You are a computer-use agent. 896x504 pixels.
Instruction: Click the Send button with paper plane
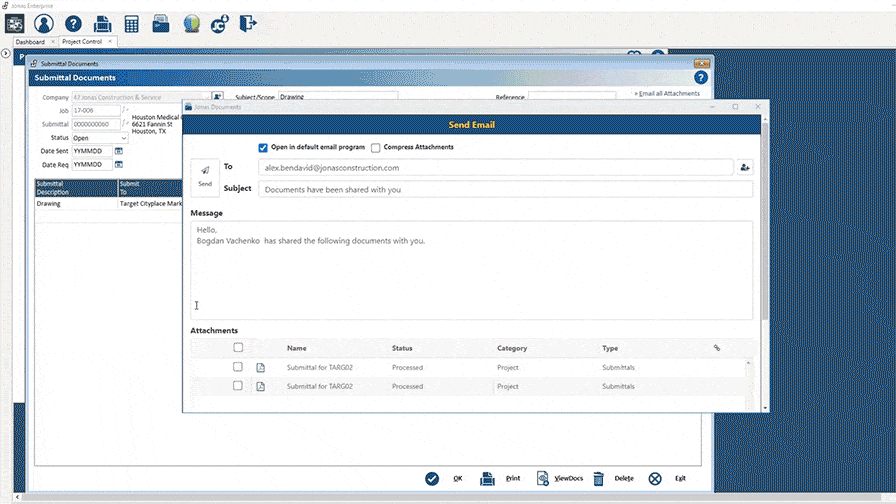pyautogui.click(x=205, y=176)
